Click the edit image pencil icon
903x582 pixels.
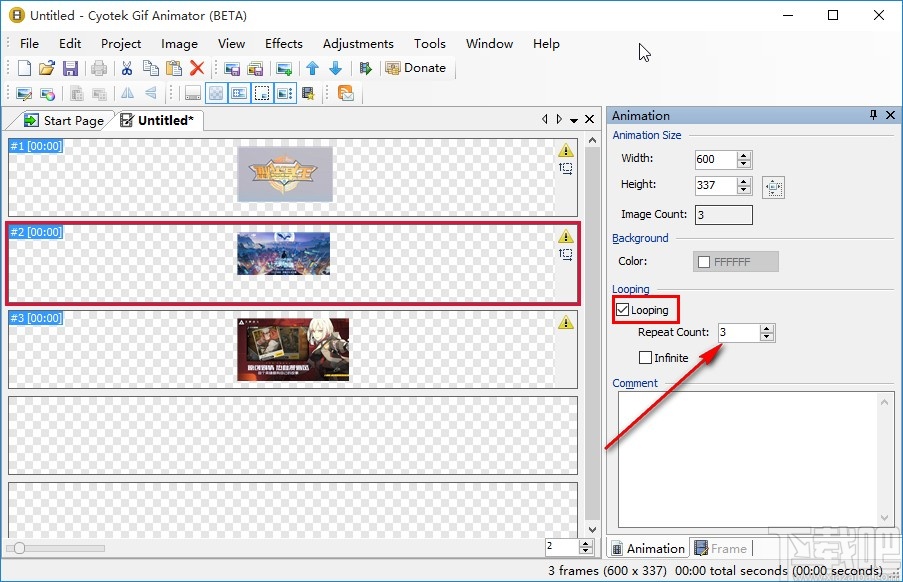(24, 93)
